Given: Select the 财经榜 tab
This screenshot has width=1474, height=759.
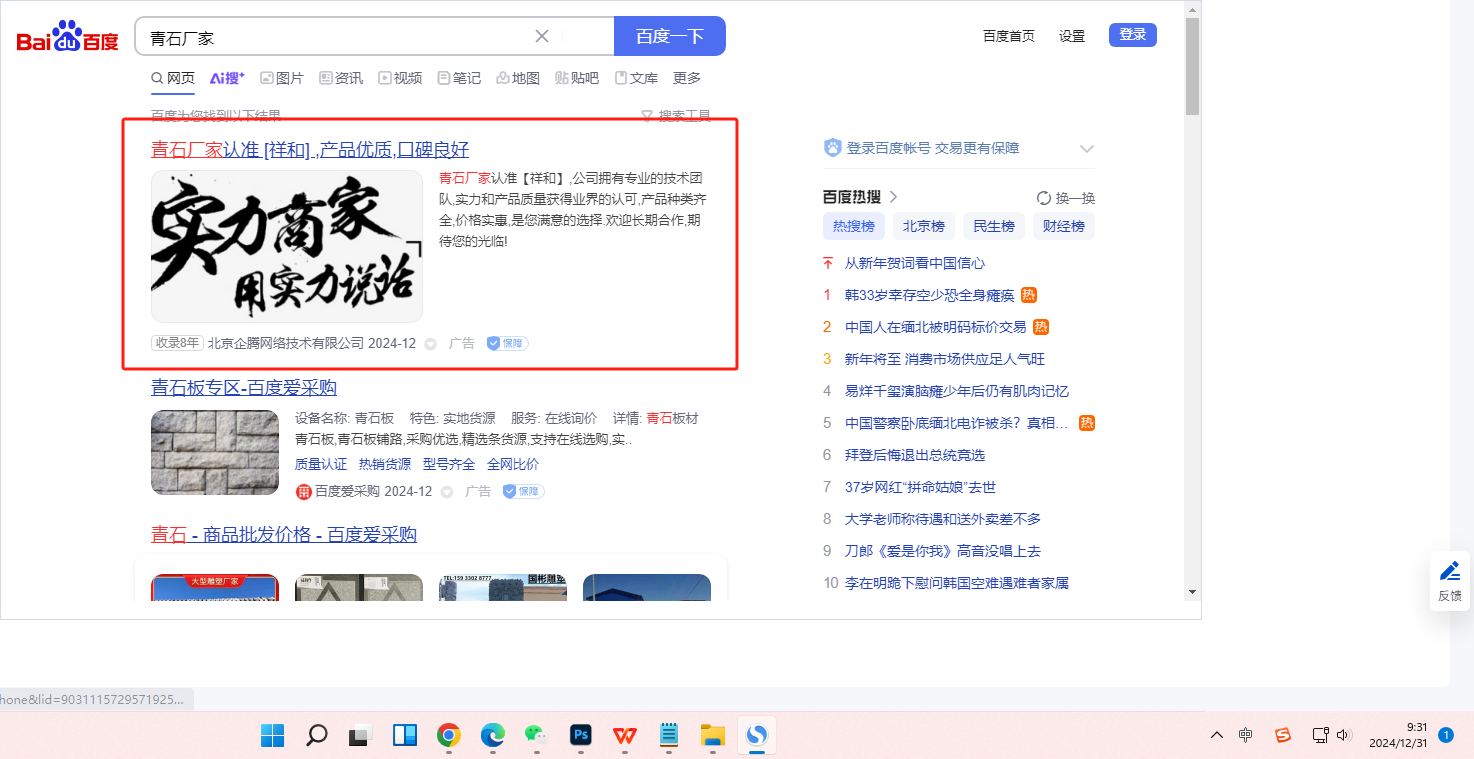Looking at the screenshot, I should tap(1064, 226).
